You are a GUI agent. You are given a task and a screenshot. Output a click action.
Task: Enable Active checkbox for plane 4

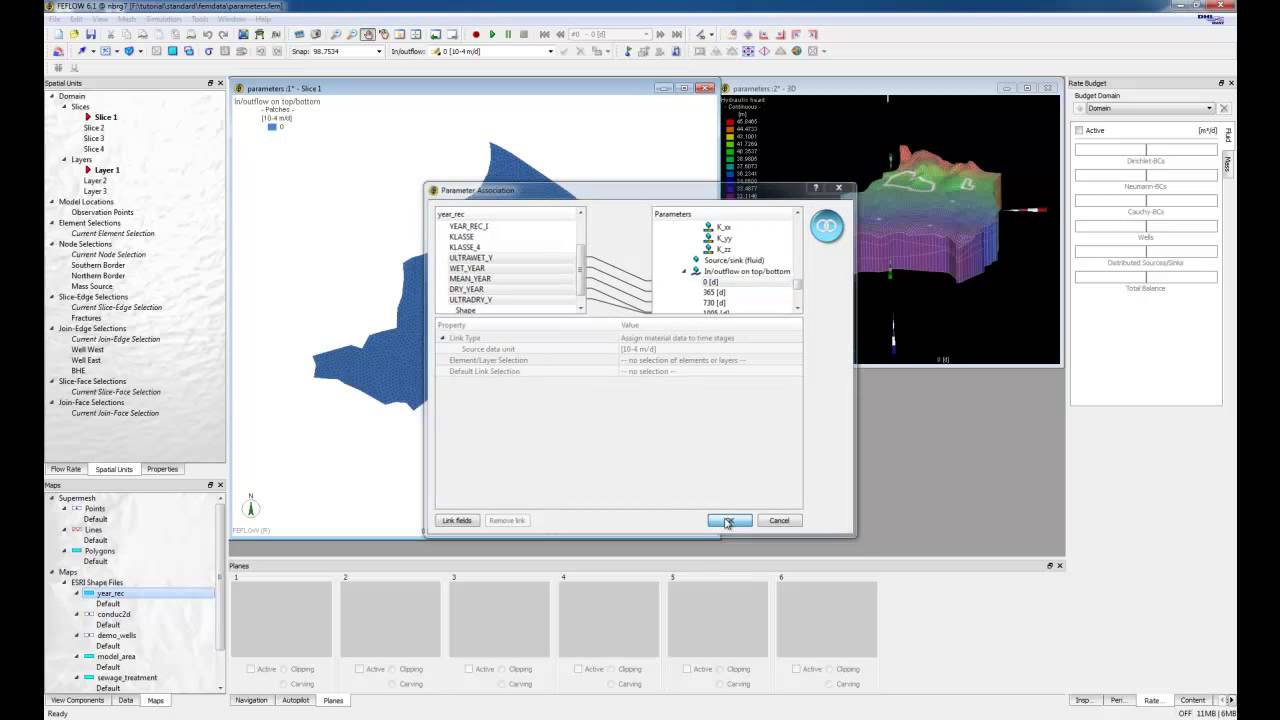(579, 669)
